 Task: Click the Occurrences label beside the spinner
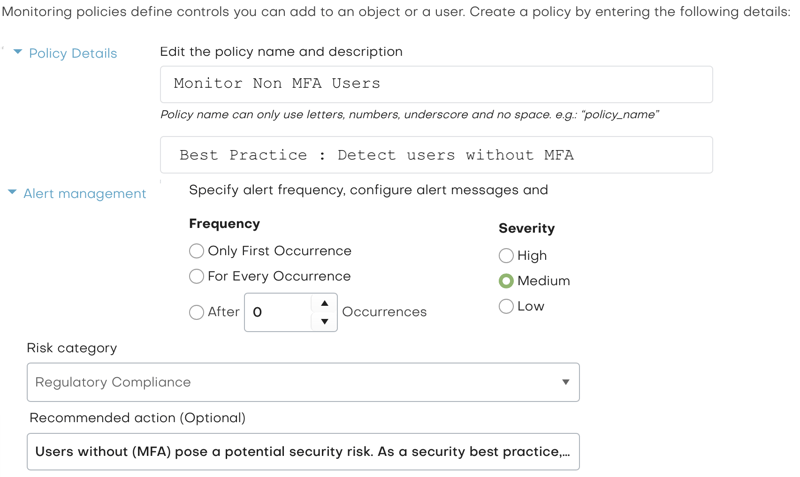pos(384,312)
